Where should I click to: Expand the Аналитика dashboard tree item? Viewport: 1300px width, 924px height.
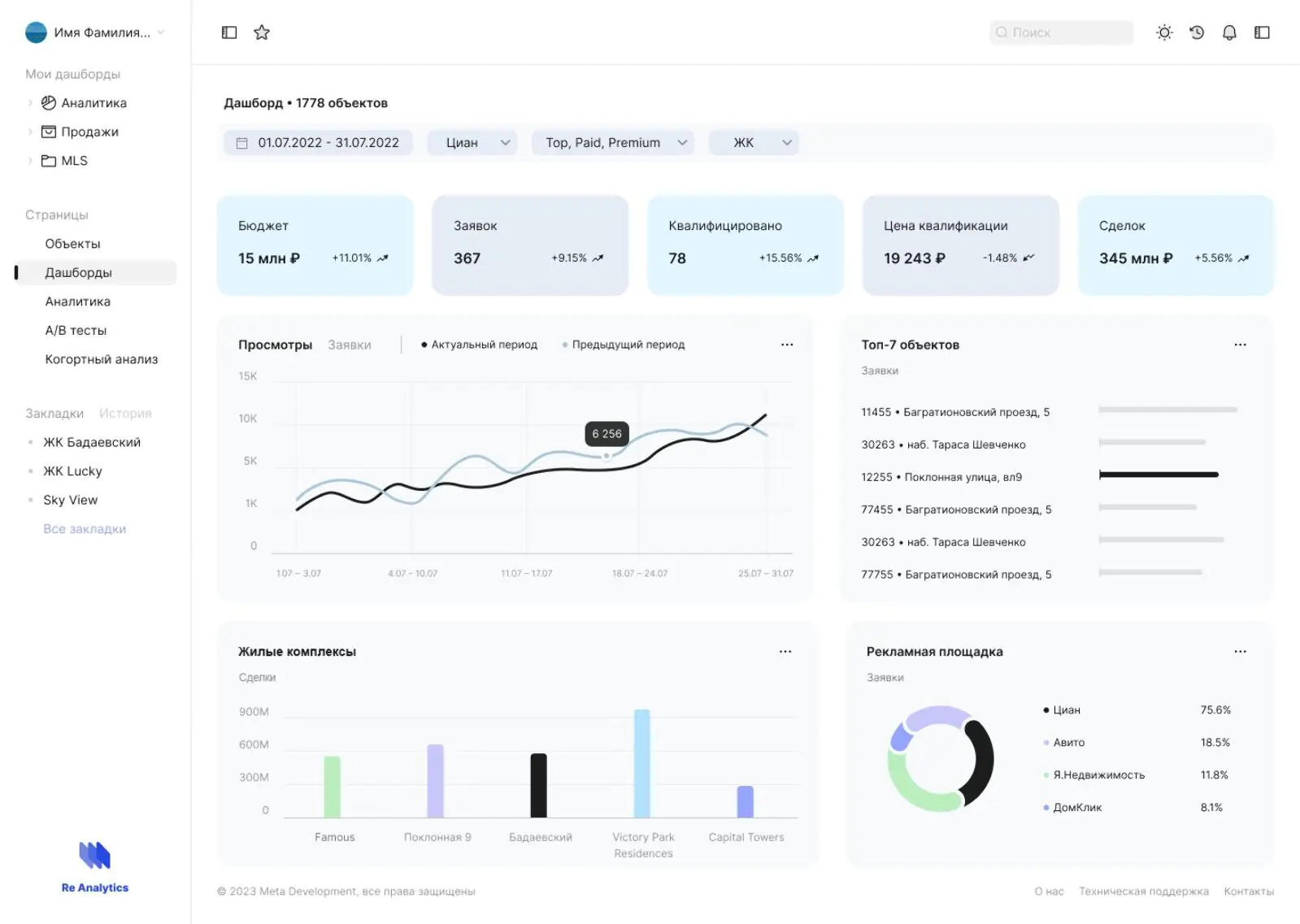point(30,102)
